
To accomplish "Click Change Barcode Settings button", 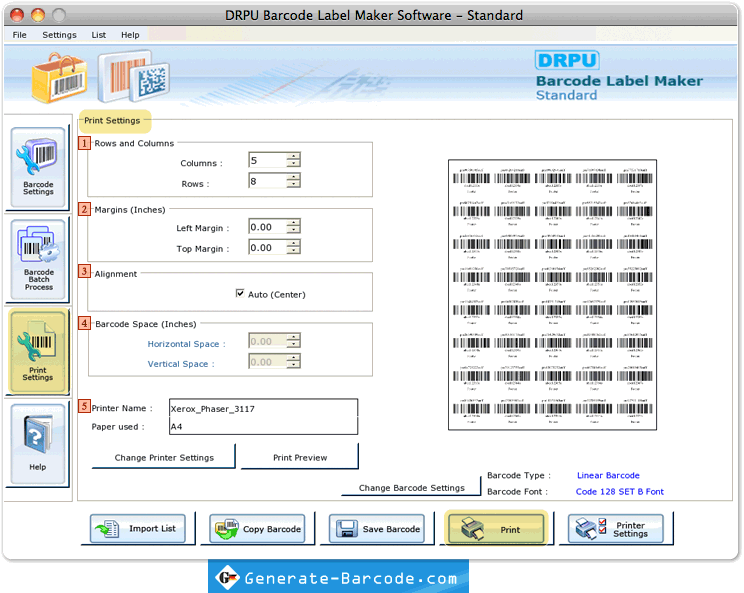I will [411, 487].
